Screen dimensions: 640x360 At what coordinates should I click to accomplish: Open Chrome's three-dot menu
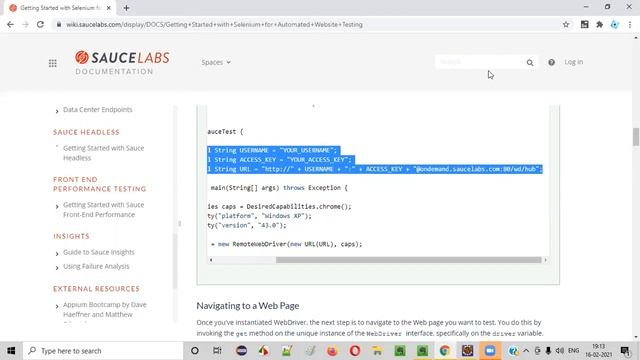coord(630,24)
